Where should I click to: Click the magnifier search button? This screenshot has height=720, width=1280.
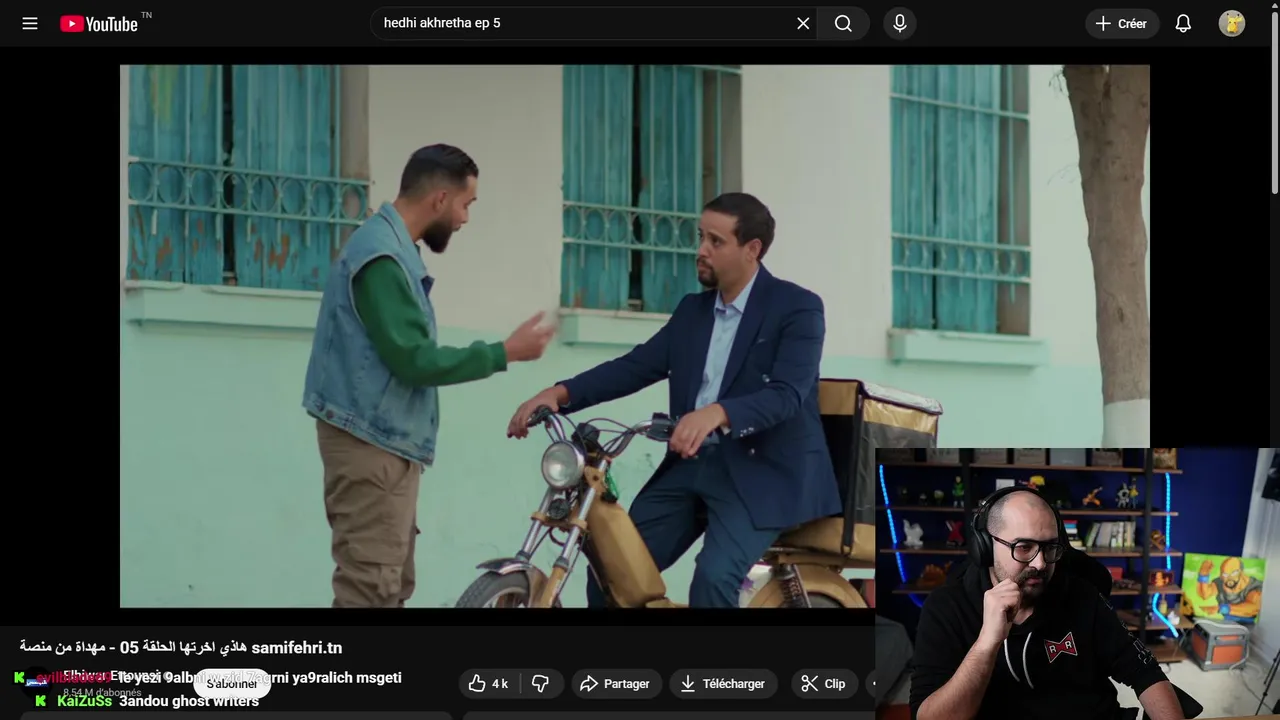coord(843,23)
